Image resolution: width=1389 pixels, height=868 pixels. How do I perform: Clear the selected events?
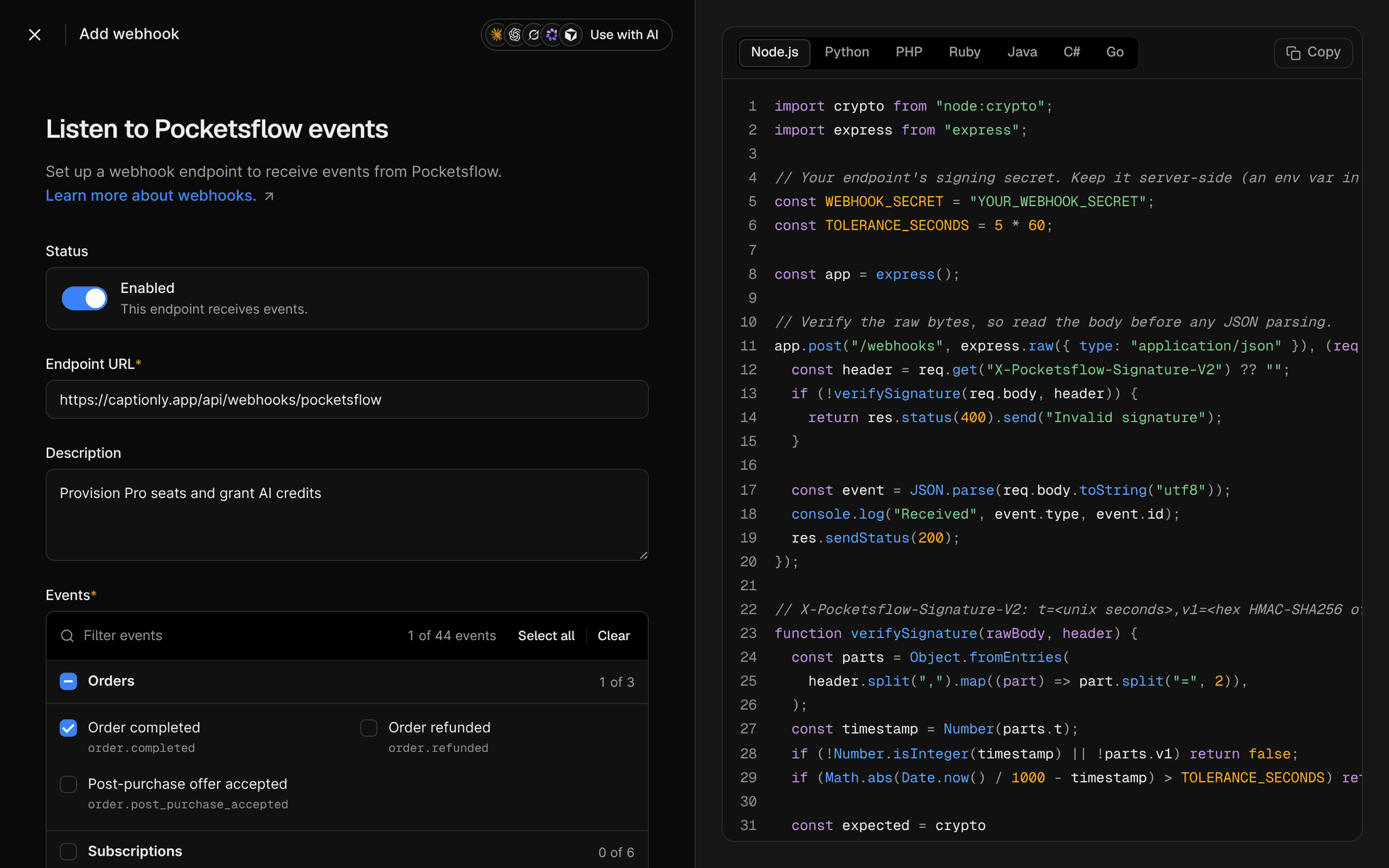coord(614,635)
